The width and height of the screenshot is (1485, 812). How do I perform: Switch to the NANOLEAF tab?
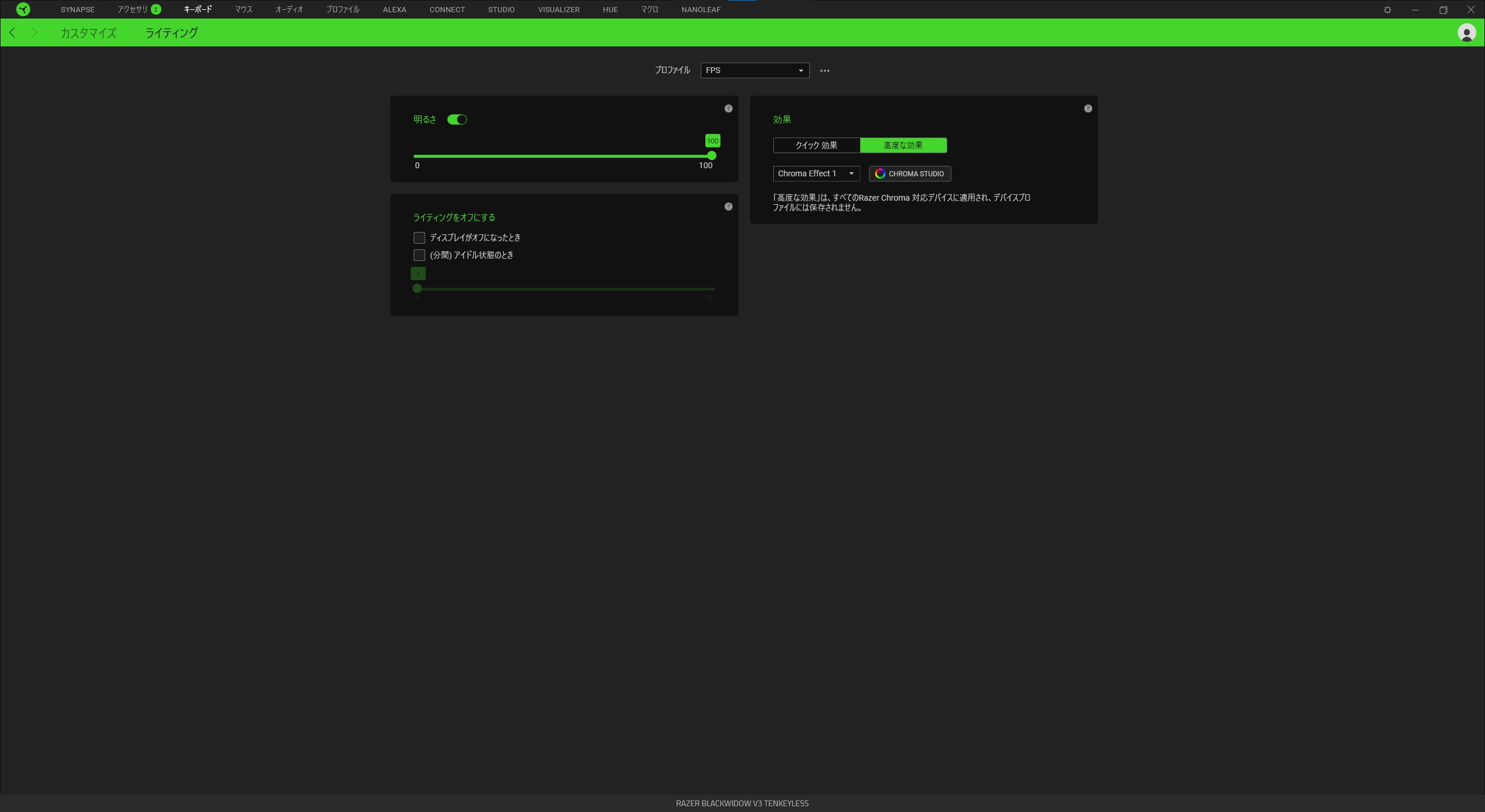tap(701, 10)
